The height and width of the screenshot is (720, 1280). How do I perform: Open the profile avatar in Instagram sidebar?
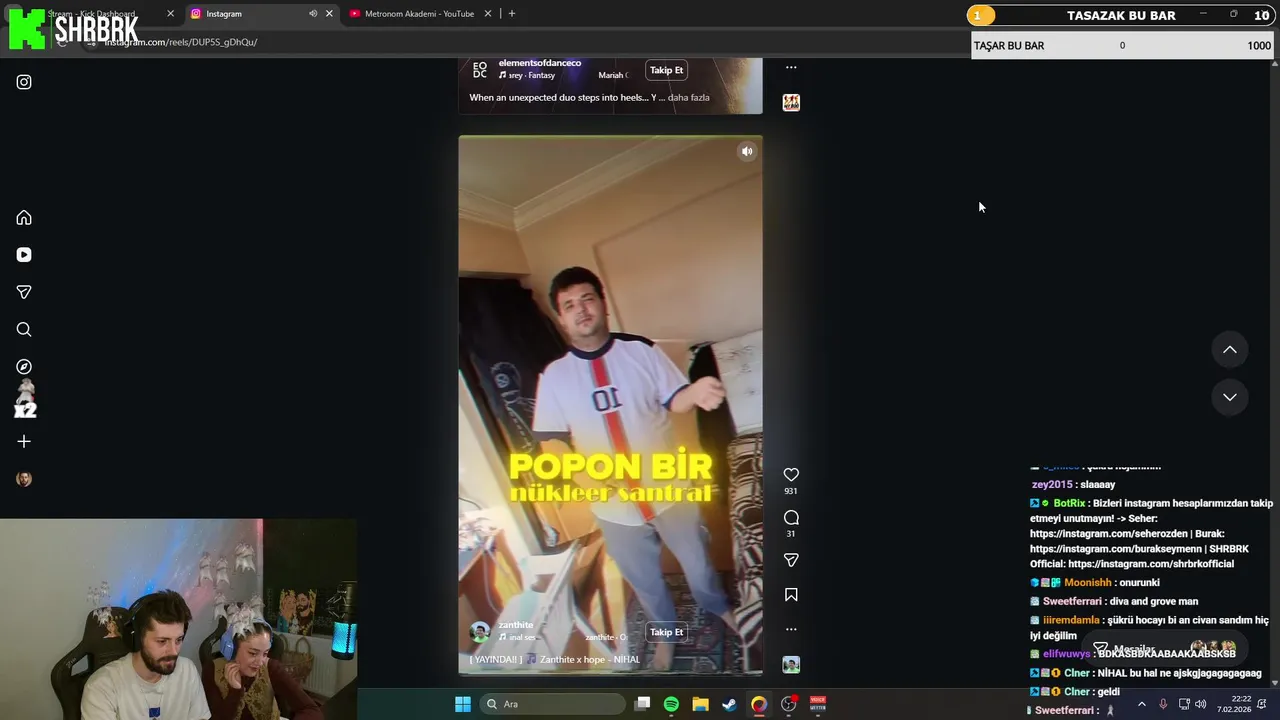(24, 479)
